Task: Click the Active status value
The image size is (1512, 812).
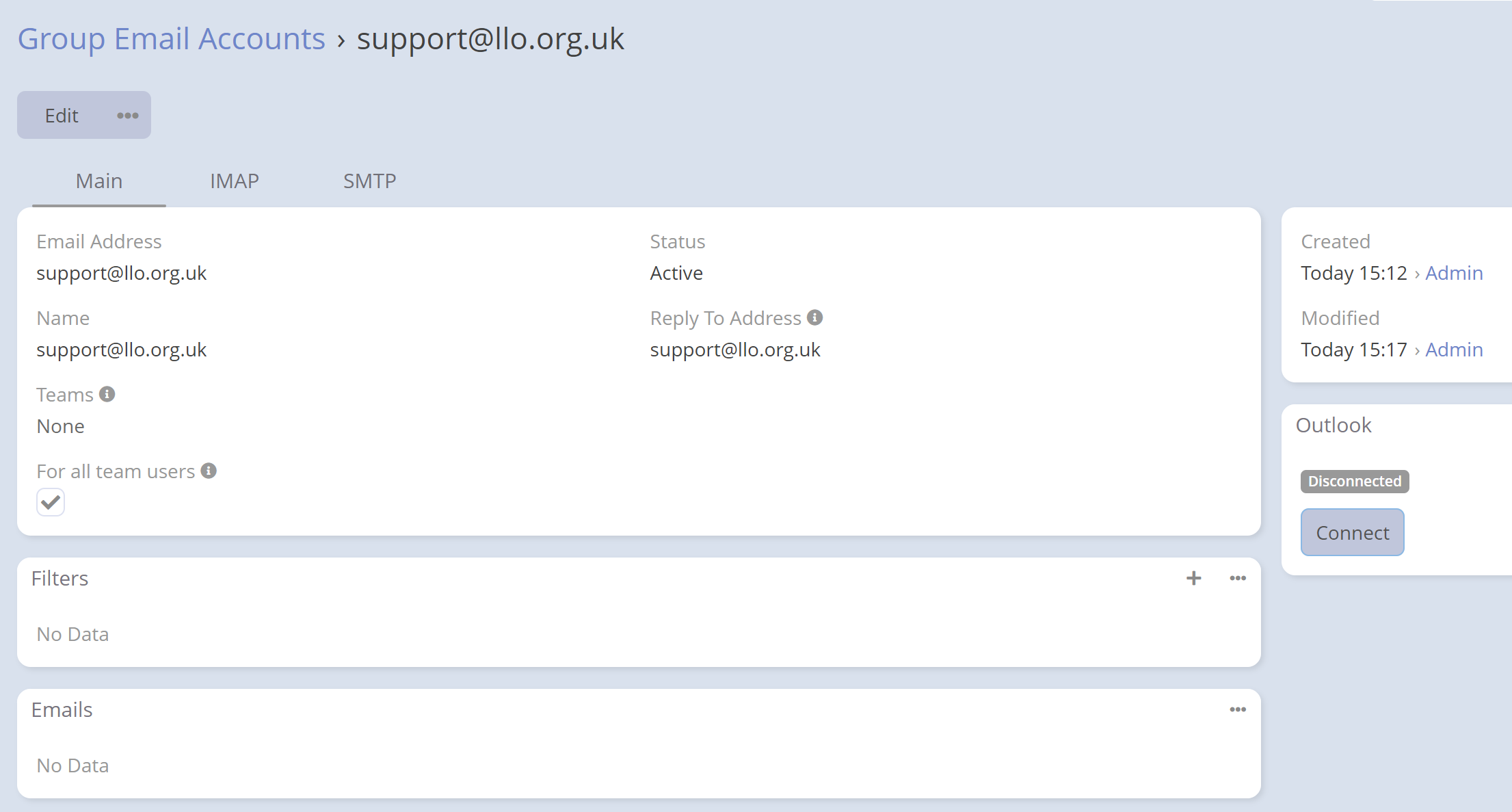Action: (x=676, y=273)
